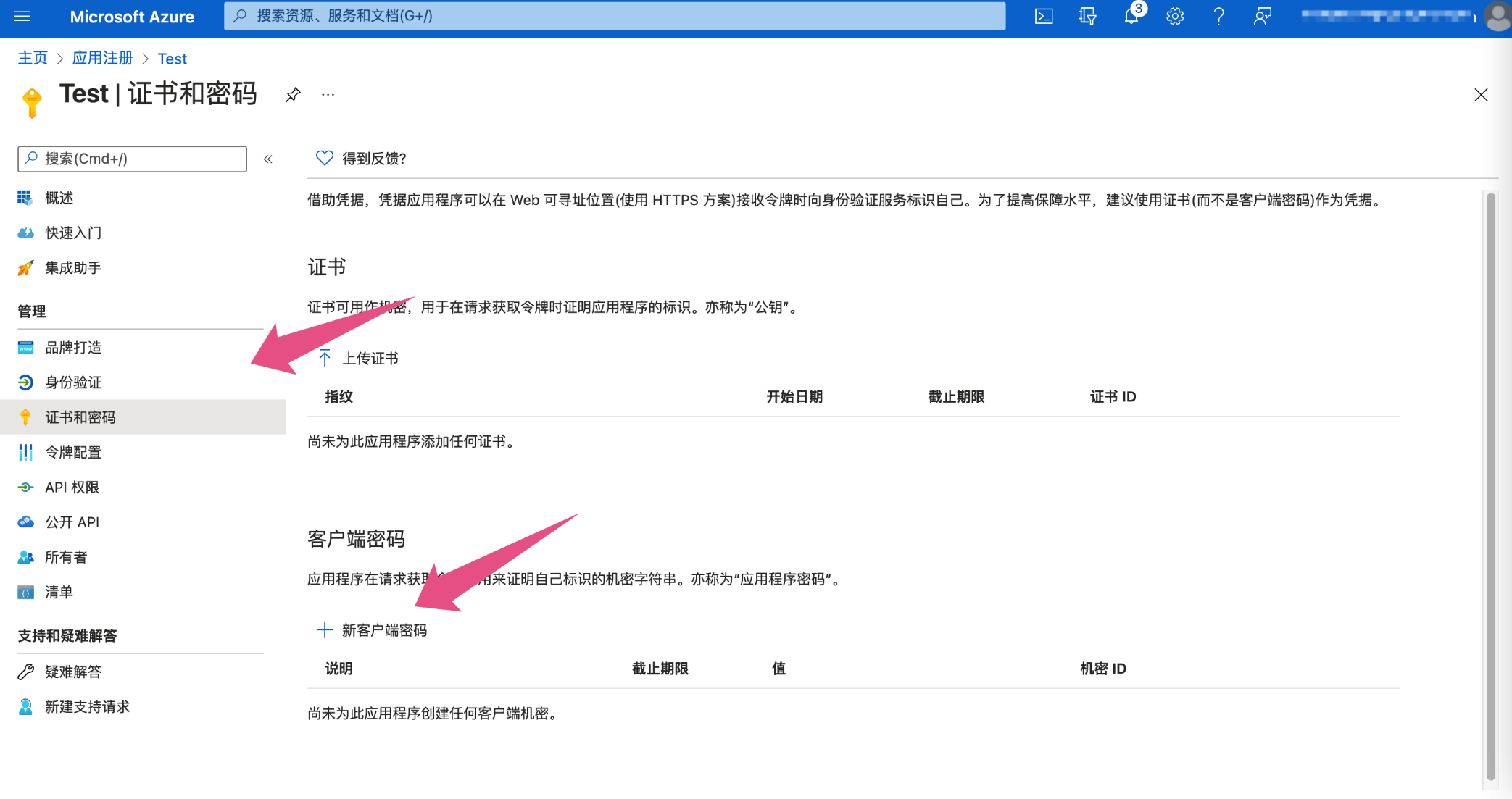Select API 权限 menu item
This screenshot has height=799, width=1512.
72,488
